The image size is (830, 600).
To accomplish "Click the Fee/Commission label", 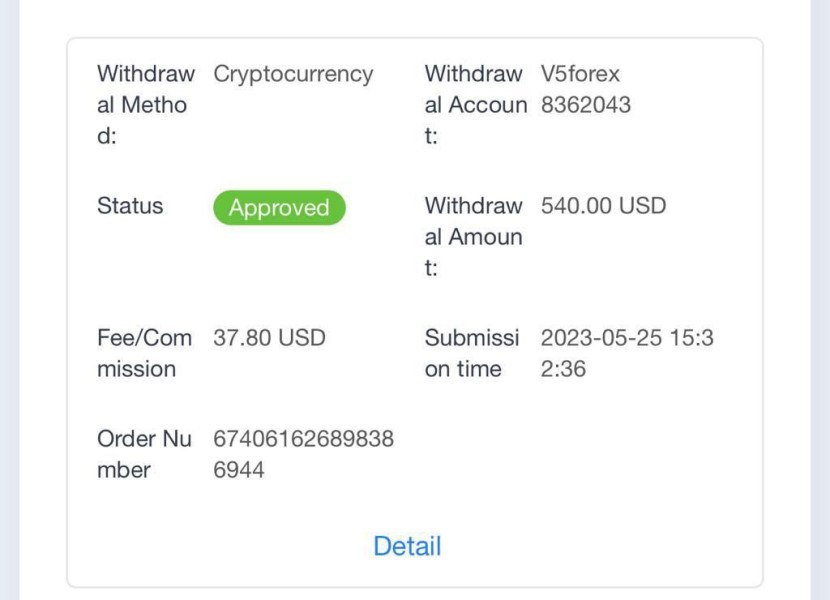I will (144, 353).
